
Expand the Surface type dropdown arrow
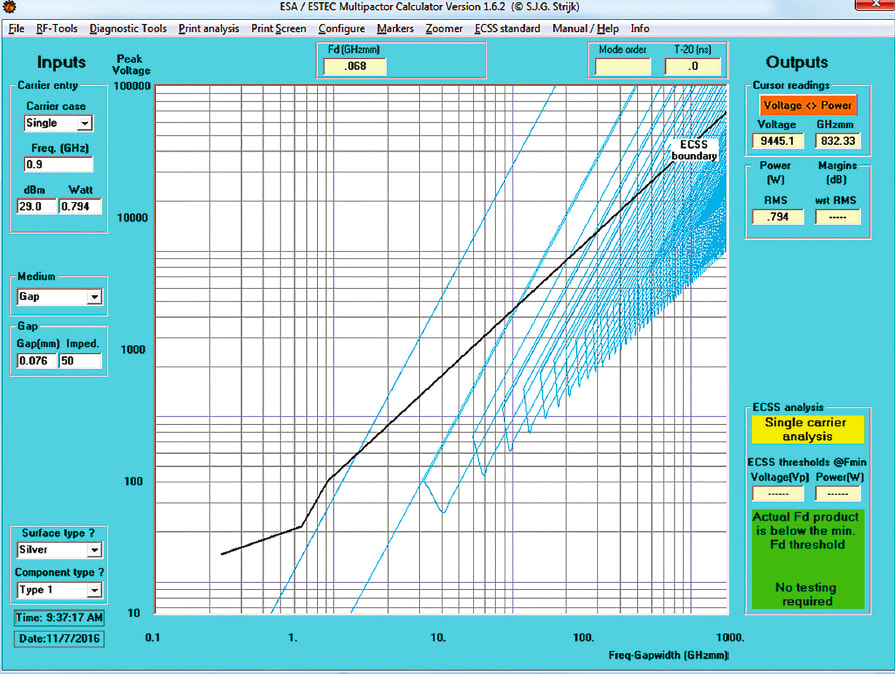pyautogui.click(x=94, y=550)
